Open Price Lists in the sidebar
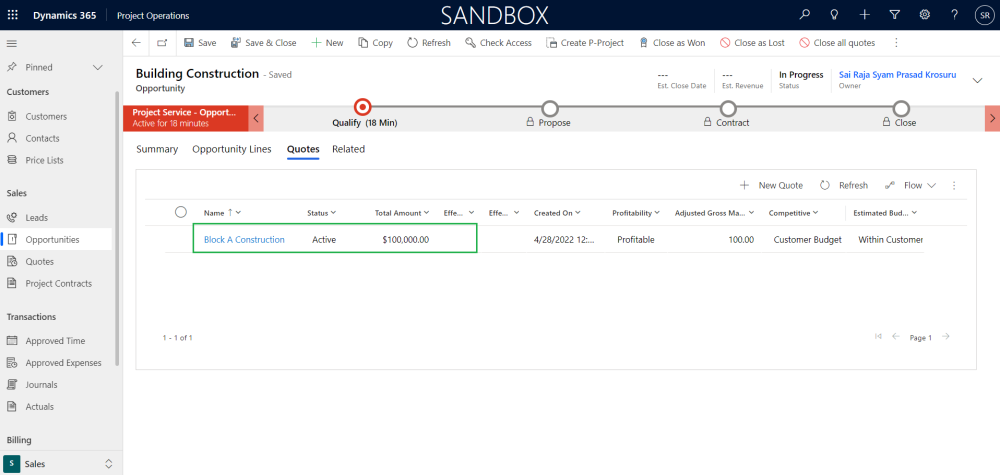The width and height of the screenshot is (1000, 475). pos(44,160)
